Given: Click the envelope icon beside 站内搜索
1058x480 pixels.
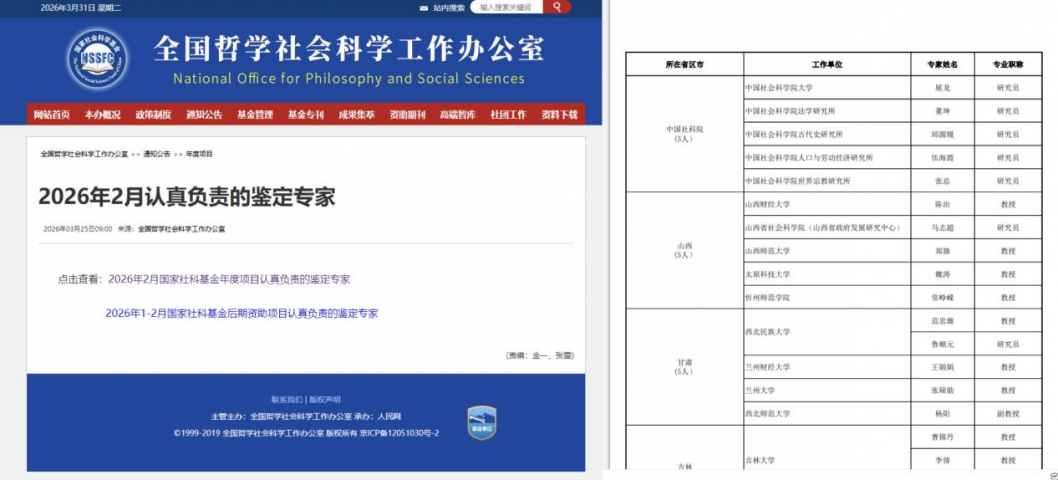Looking at the screenshot, I should point(423,7).
